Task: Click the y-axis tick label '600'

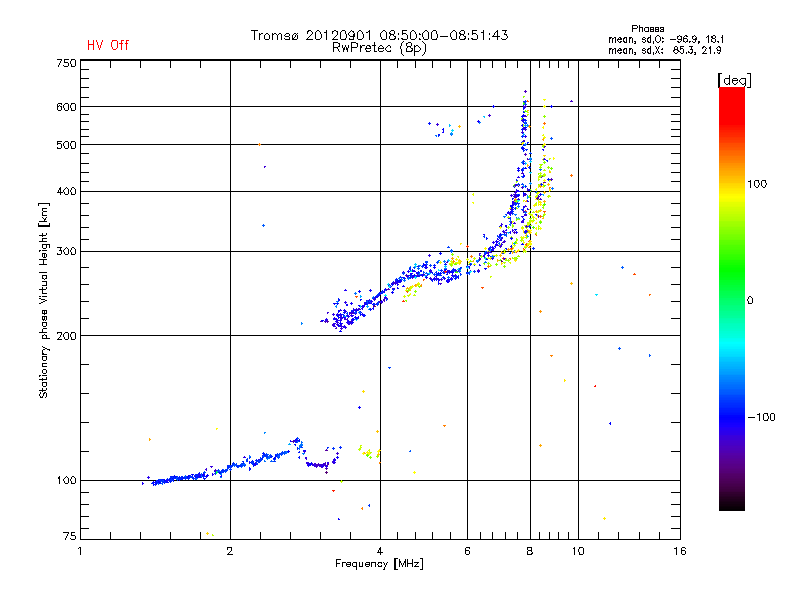Action: tap(67, 107)
